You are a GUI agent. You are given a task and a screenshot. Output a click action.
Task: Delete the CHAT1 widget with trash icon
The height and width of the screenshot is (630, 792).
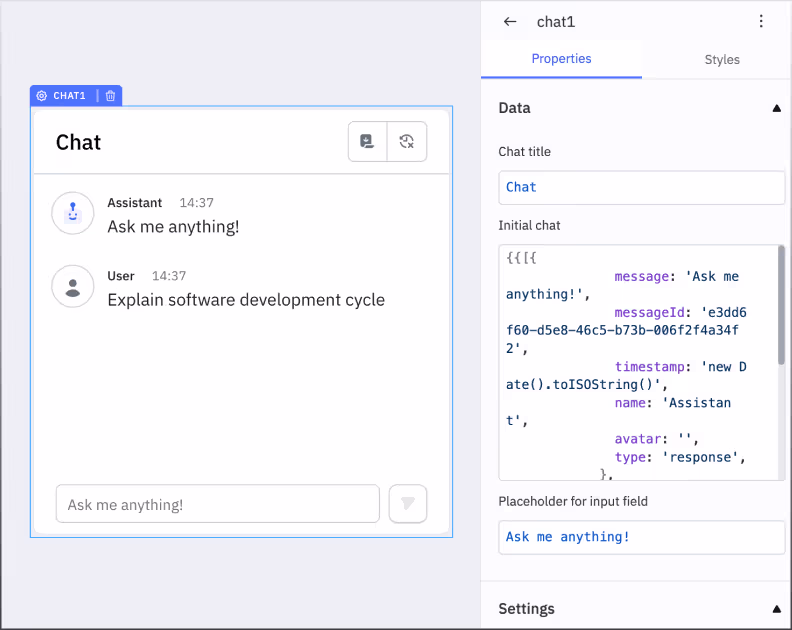pos(111,96)
